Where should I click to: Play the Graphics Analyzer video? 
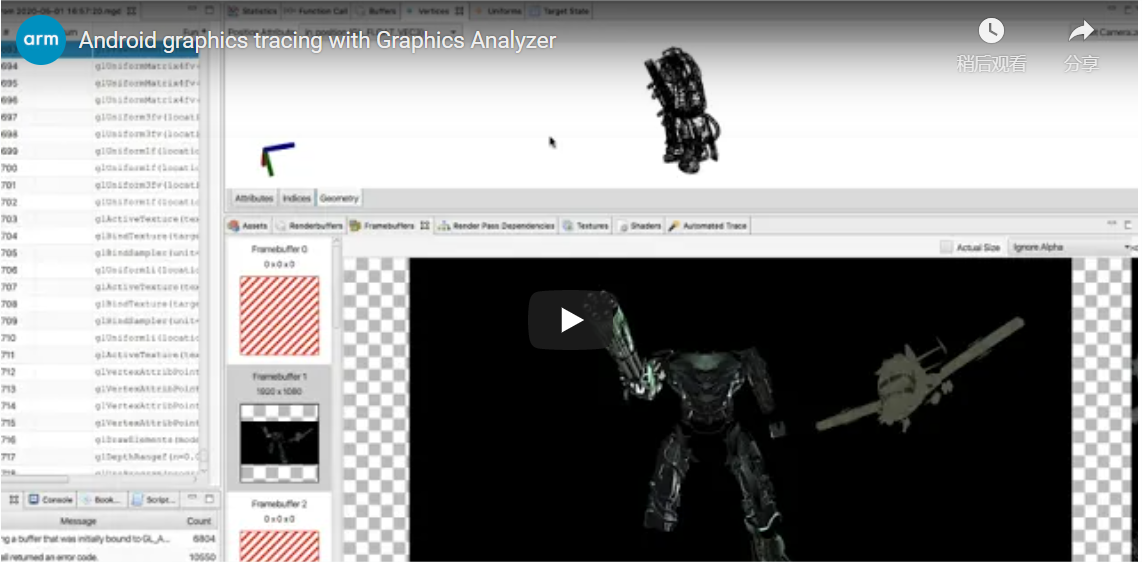coord(570,320)
